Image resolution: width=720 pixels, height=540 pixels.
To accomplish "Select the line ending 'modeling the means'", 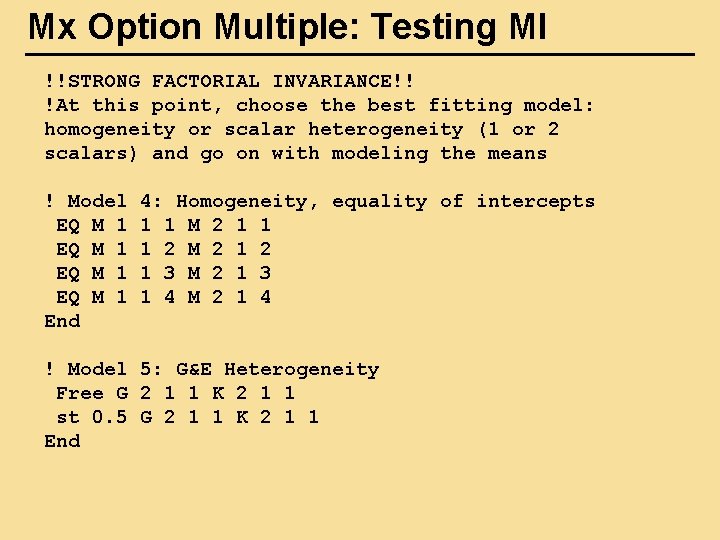I will point(295,153).
